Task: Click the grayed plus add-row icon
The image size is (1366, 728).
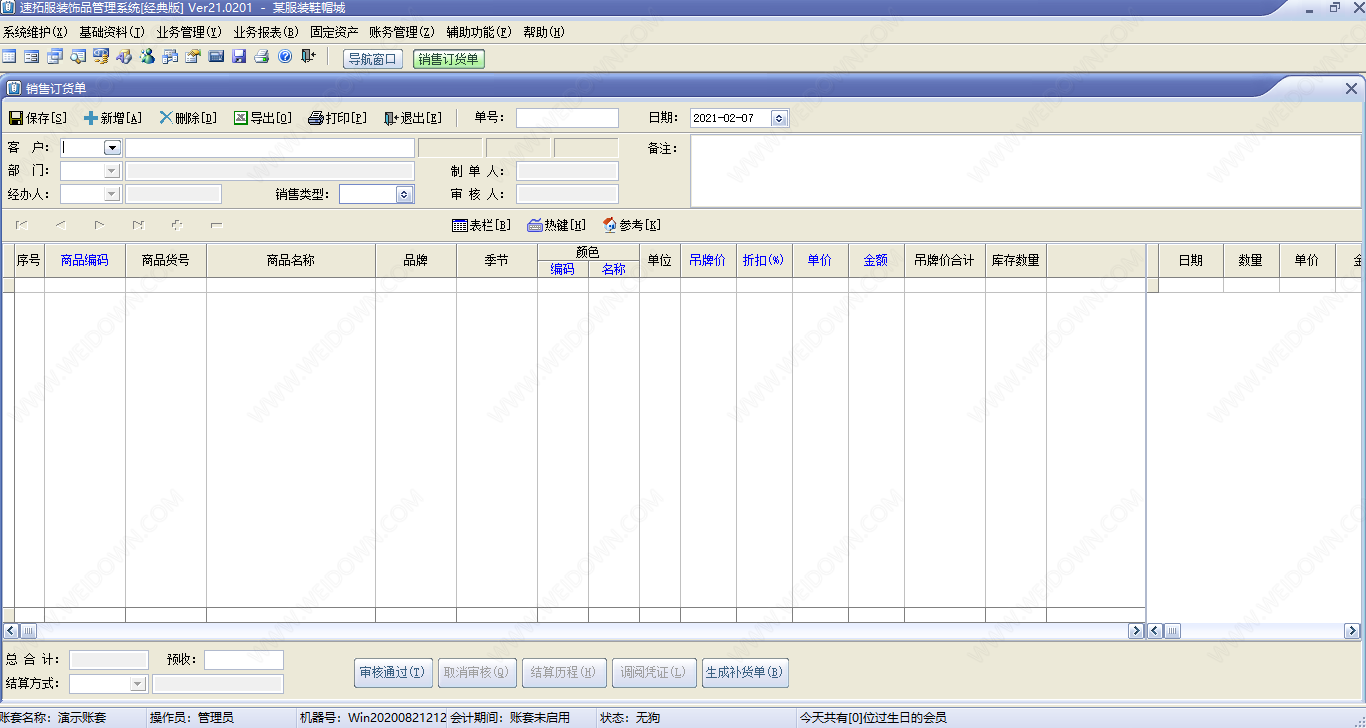Action: (x=177, y=225)
